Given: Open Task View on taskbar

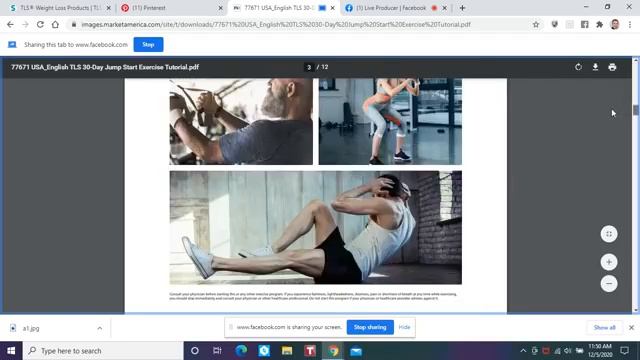Looking at the screenshot, I should click(217, 351).
